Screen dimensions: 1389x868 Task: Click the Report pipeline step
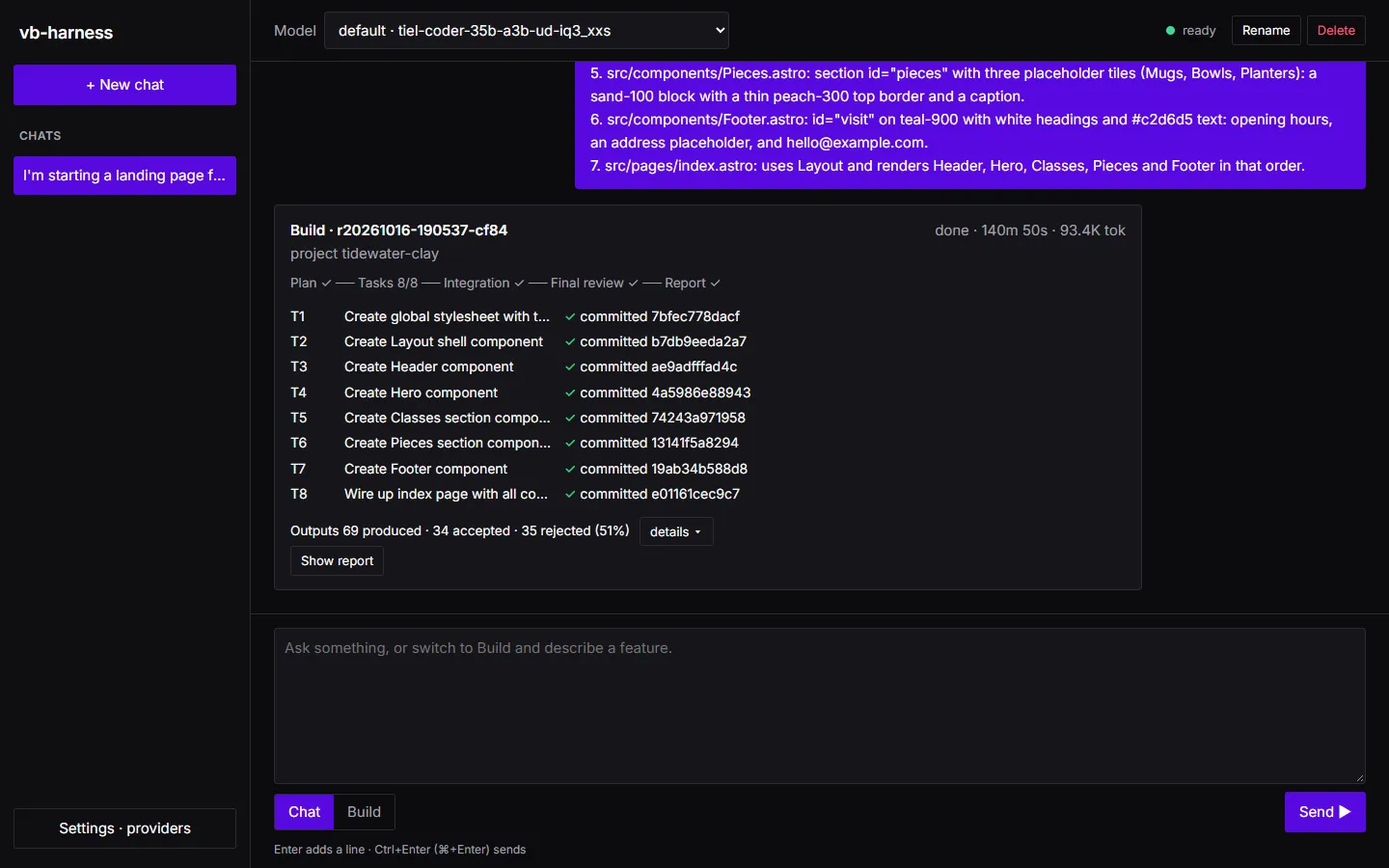pos(693,283)
